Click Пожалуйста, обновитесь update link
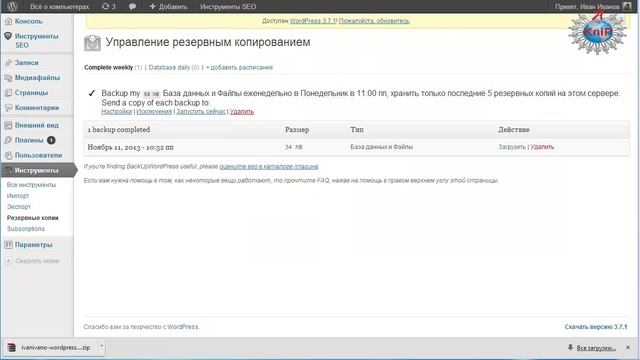640x360 pixels. (x=374, y=21)
